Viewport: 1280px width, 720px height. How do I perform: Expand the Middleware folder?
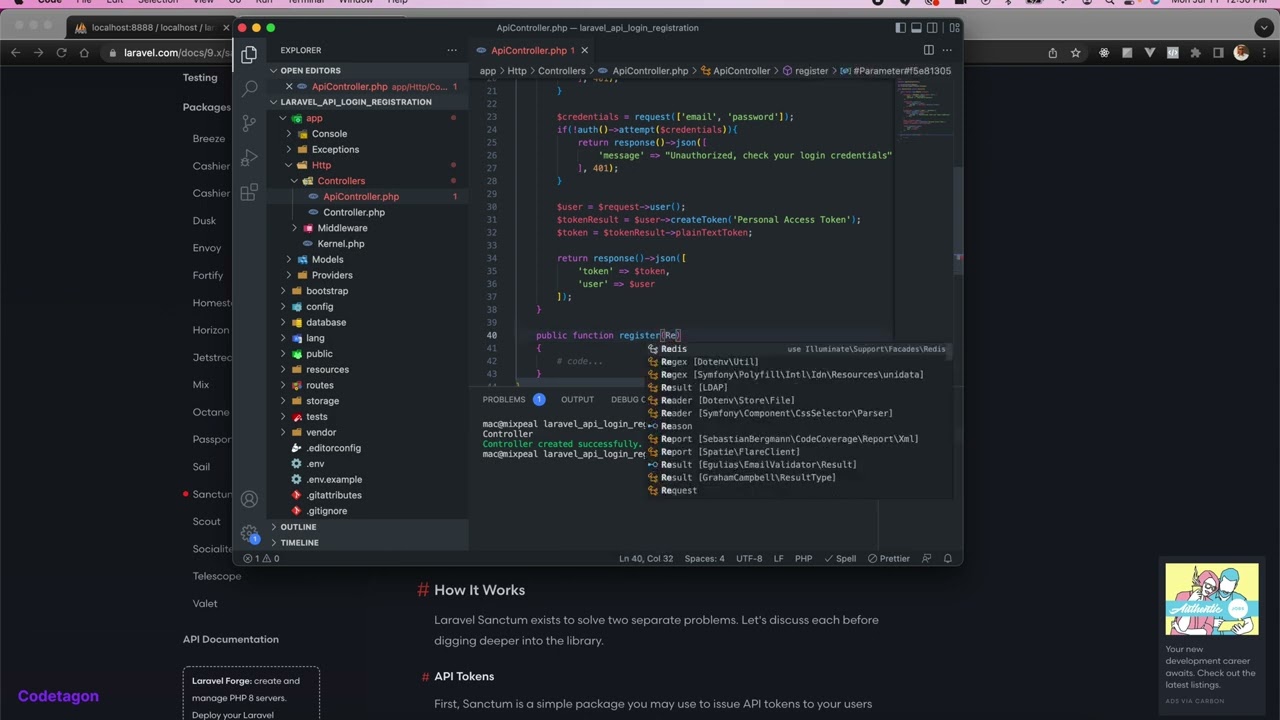[x=342, y=228]
